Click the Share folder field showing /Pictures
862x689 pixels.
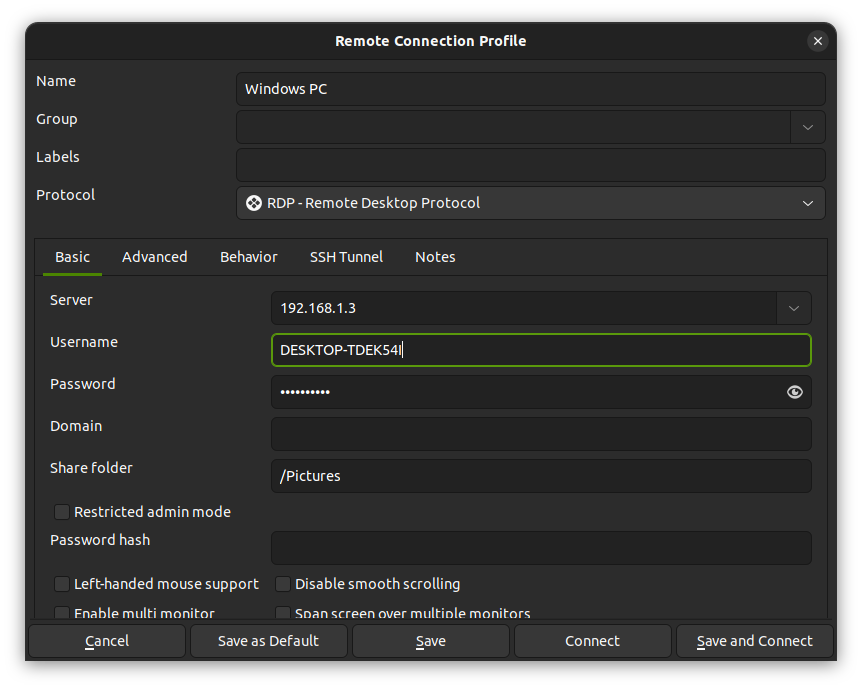pyautogui.click(x=541, y=476)
